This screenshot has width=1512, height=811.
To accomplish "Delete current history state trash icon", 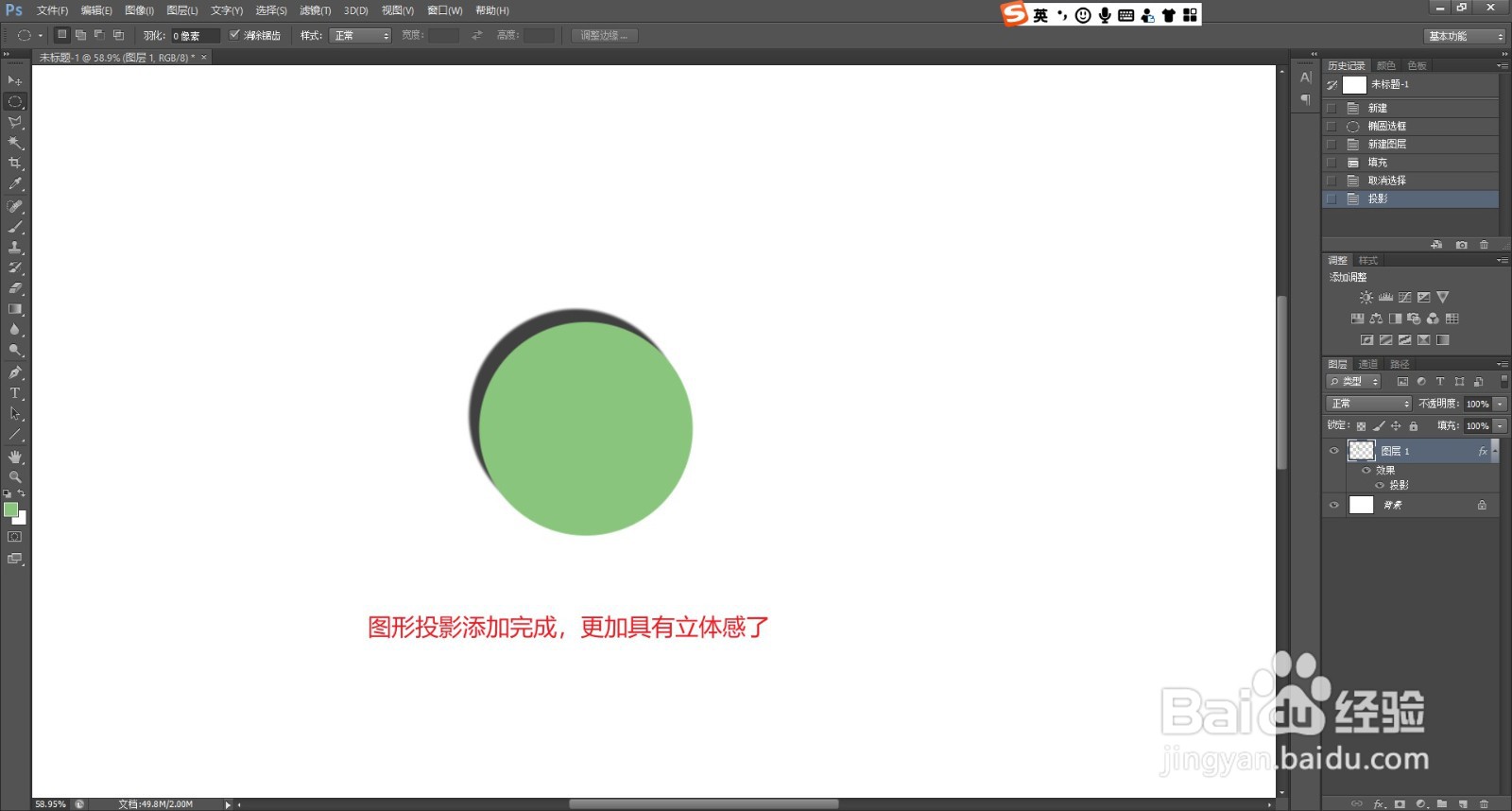I will pos(1484,245).
